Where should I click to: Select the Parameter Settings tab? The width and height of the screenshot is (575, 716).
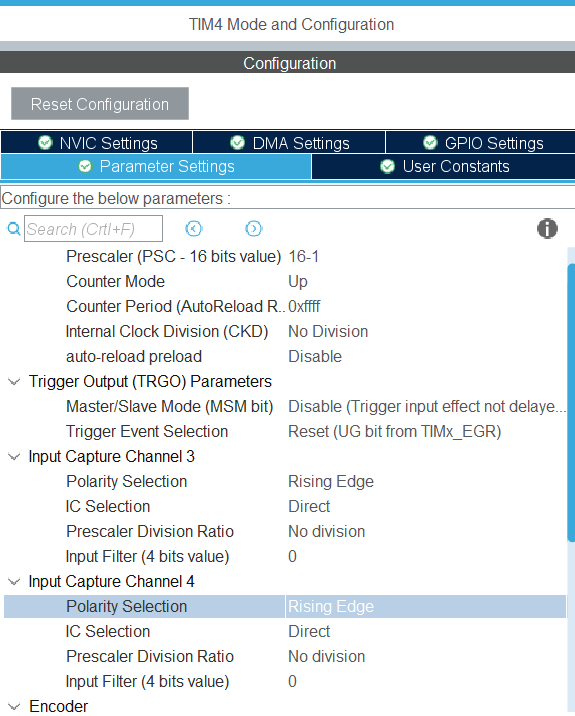coord(156,166)
